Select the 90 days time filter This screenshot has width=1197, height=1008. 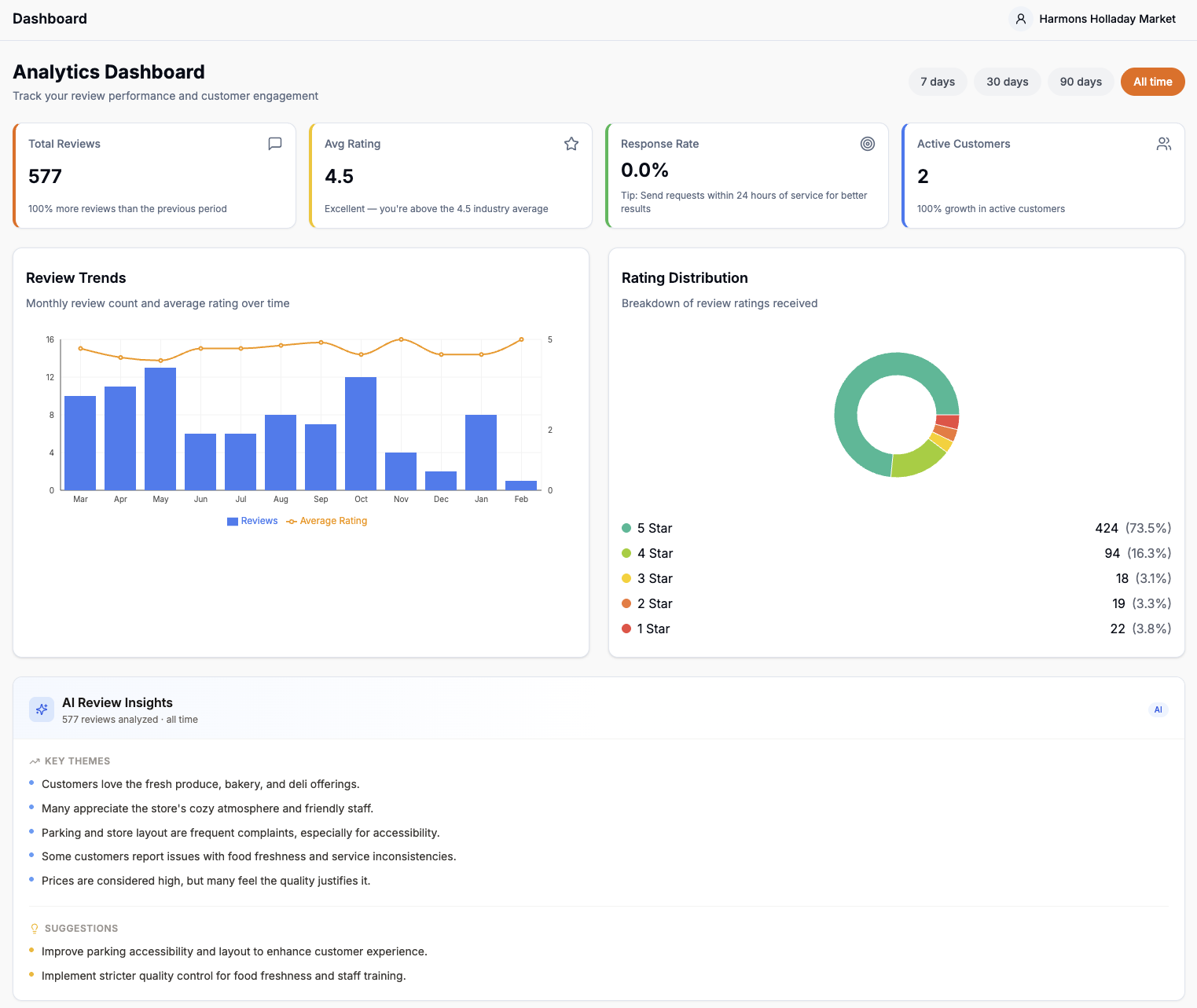[1081, 82]
